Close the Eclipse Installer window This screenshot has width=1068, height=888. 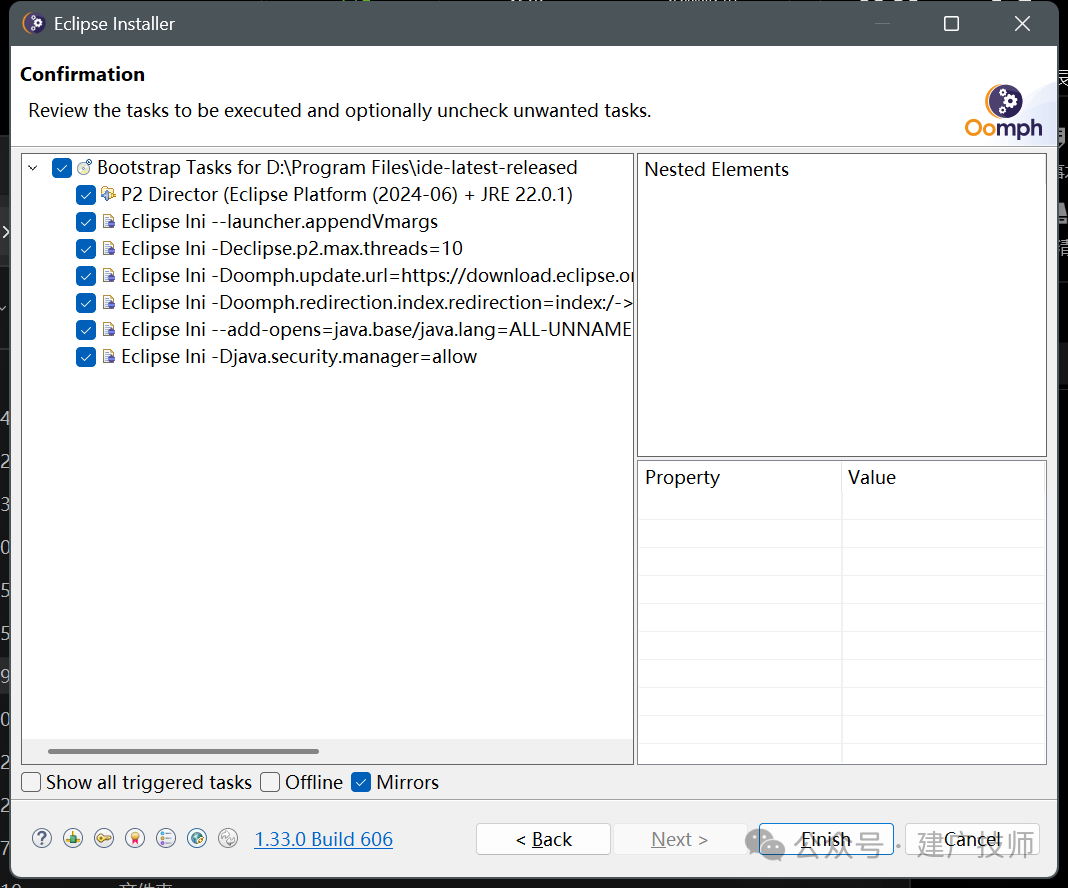pyautogui.click(x=1022, y=24)
